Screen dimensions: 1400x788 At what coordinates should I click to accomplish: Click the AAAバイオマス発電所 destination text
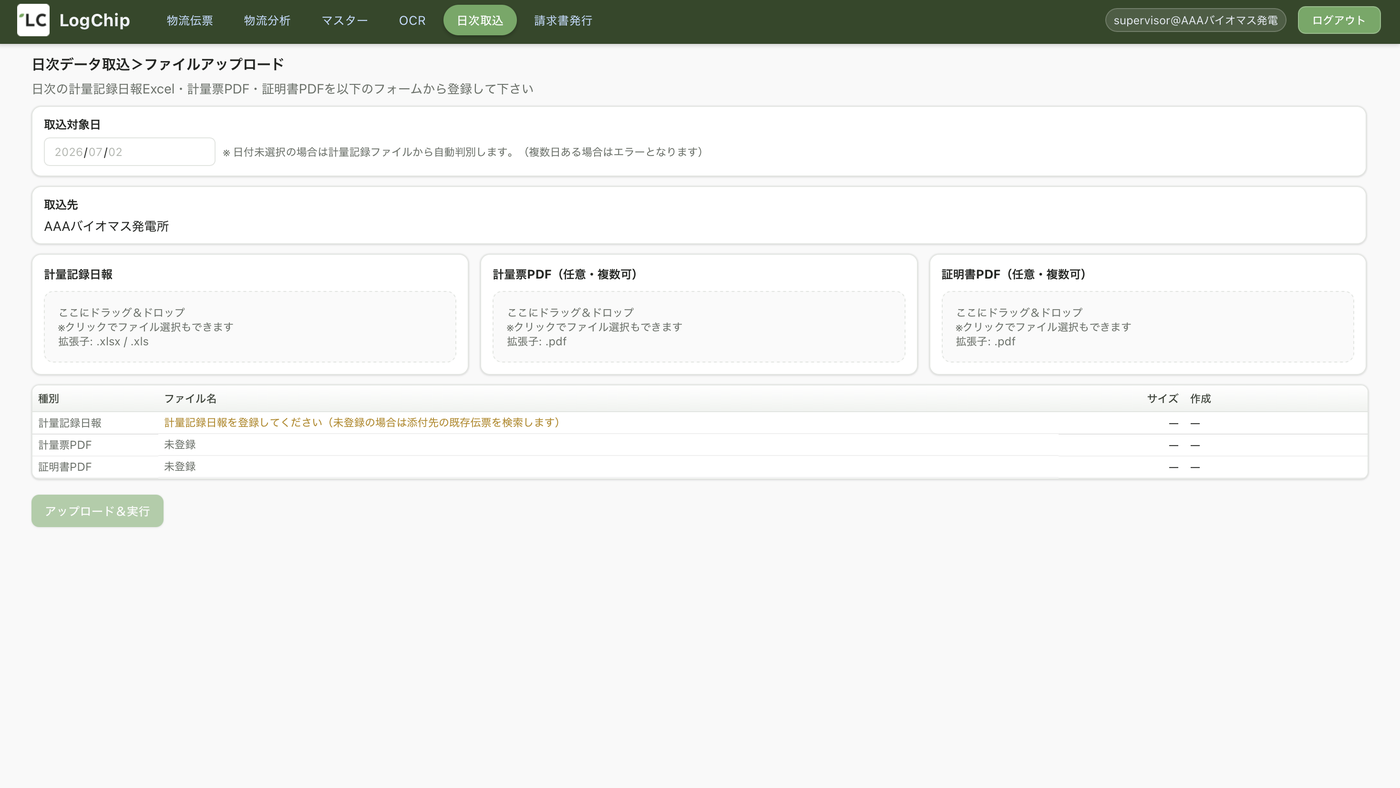click(x=106, y=227)
